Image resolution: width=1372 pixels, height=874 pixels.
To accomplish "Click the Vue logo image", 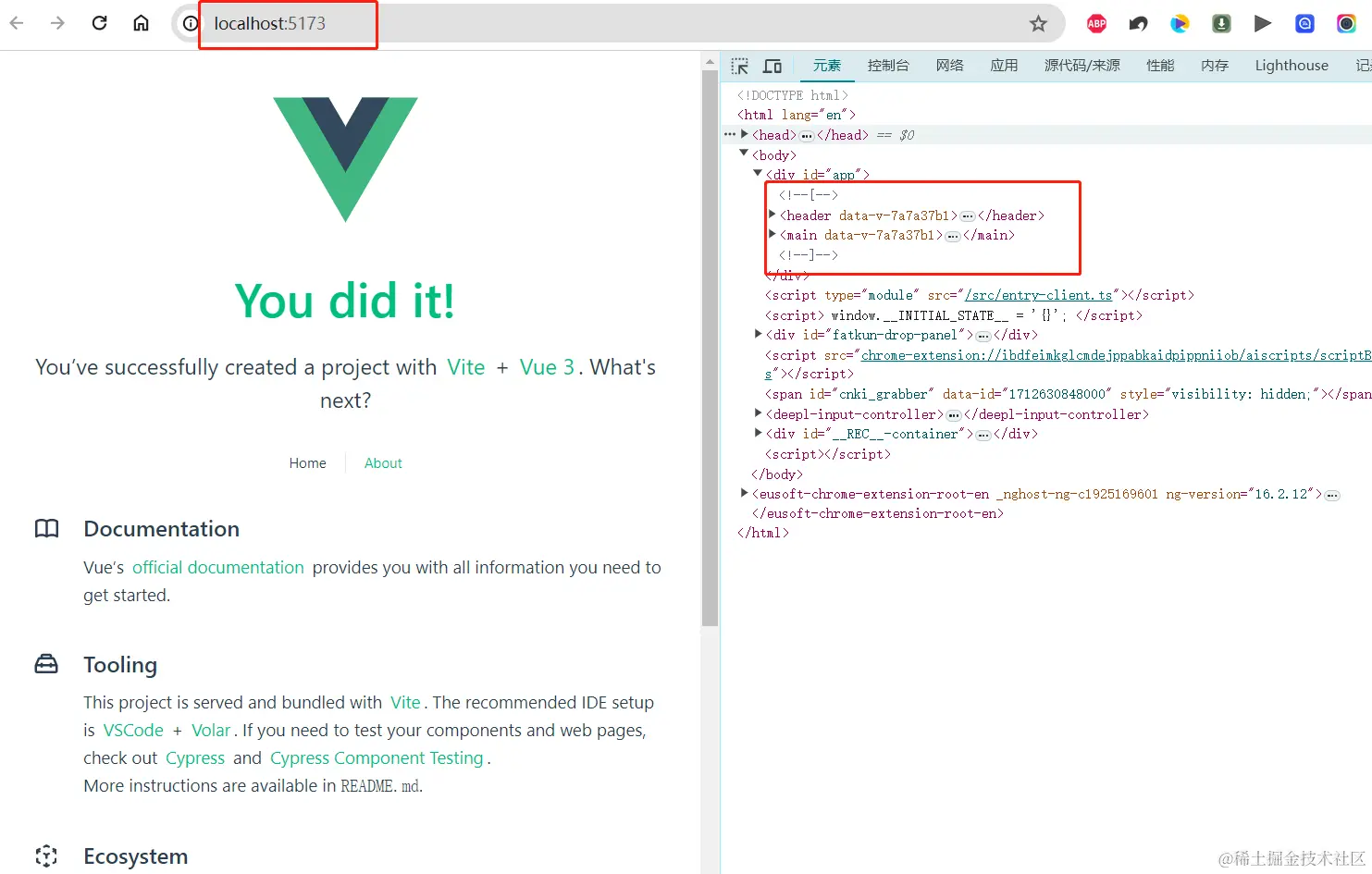I will (345, 159).
